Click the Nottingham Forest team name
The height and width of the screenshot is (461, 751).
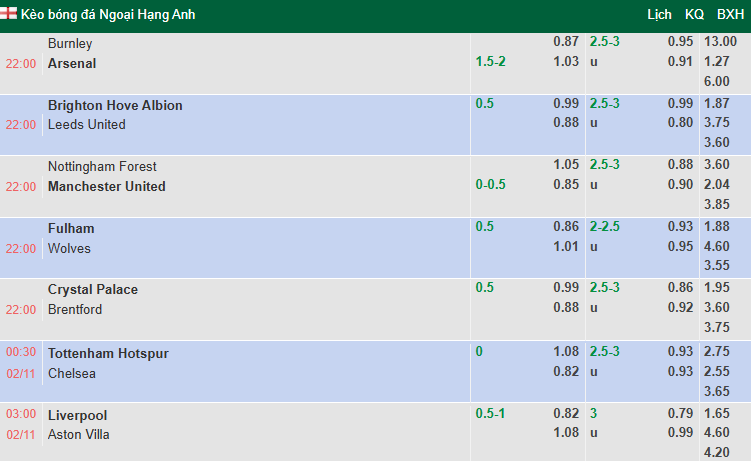102,166
